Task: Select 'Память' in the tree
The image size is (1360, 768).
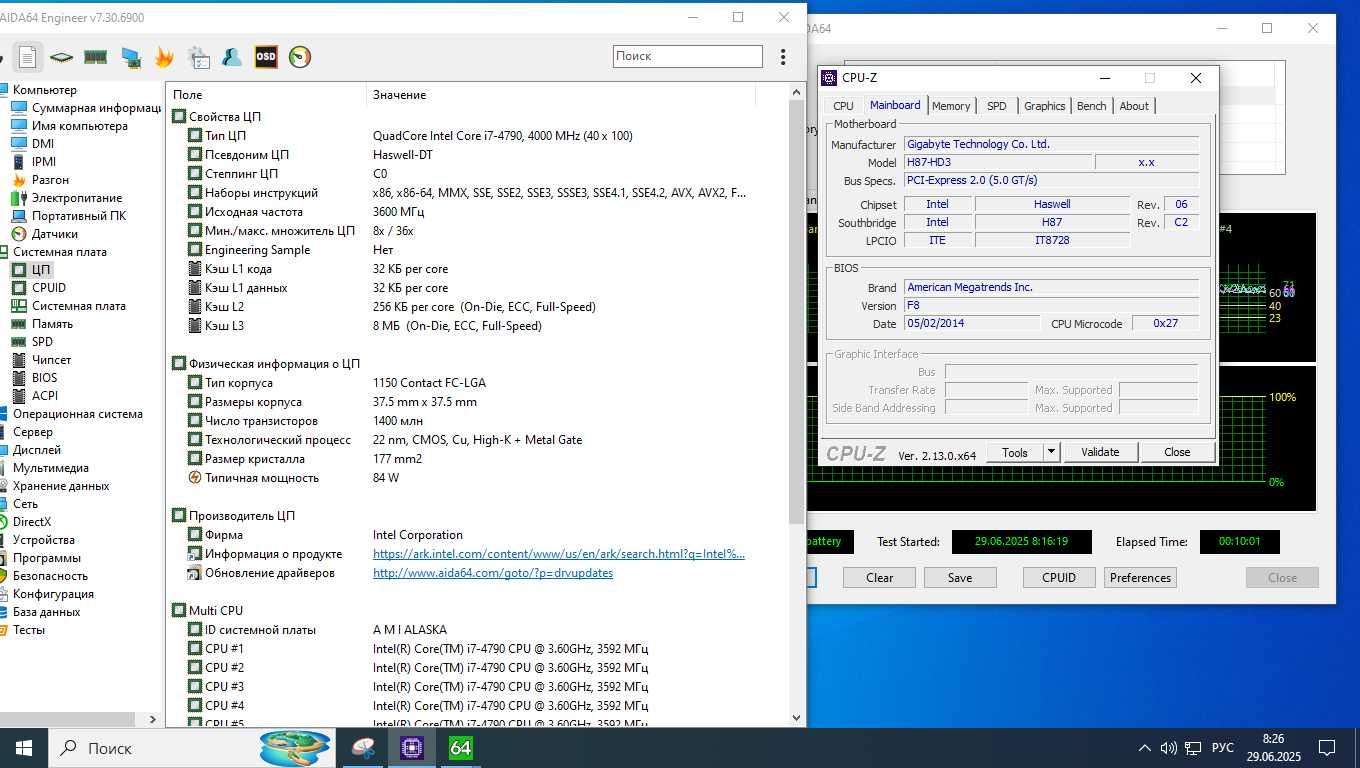Action: coord(52,324)
